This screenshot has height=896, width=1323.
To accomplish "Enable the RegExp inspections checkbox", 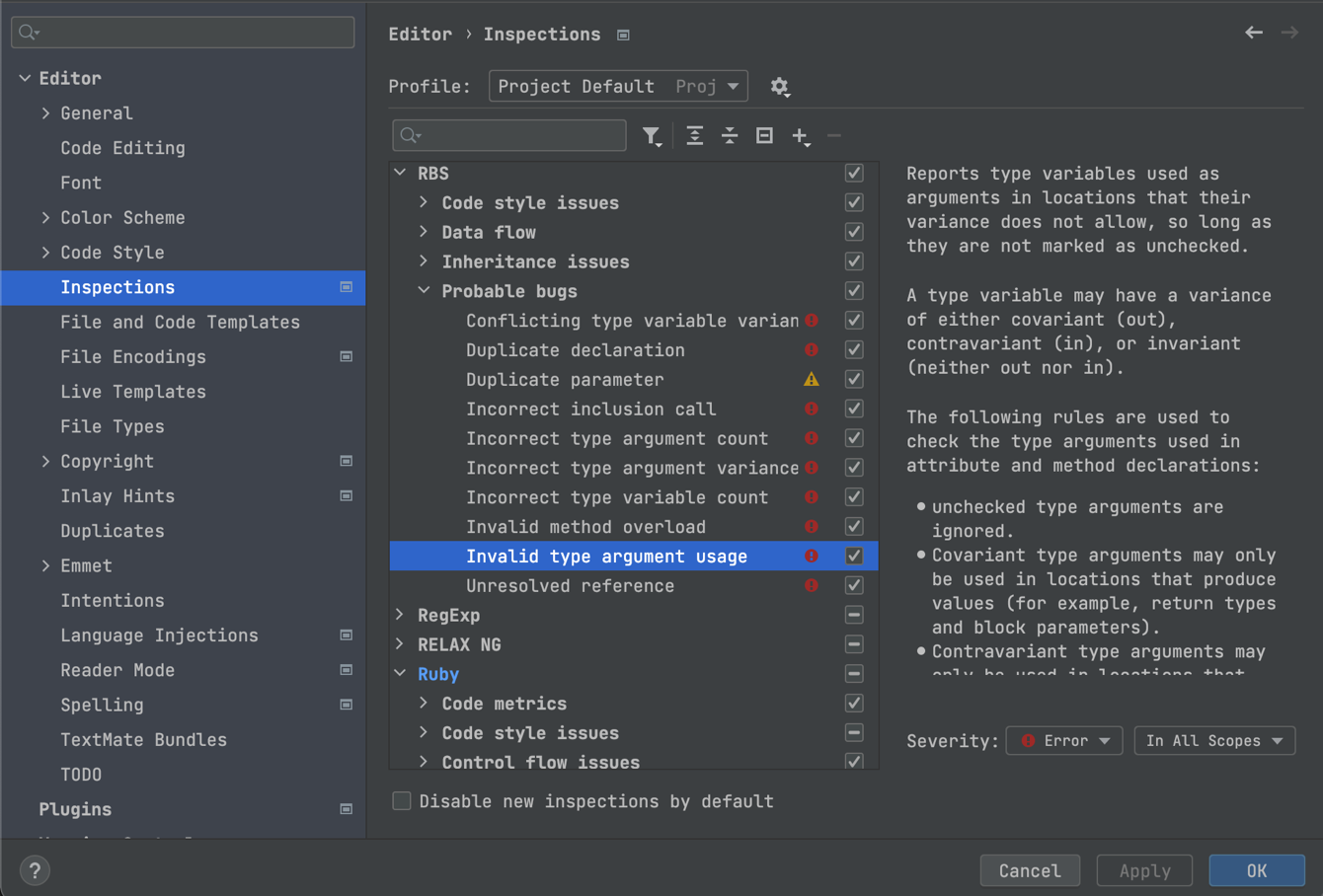I will click(853, 615).
